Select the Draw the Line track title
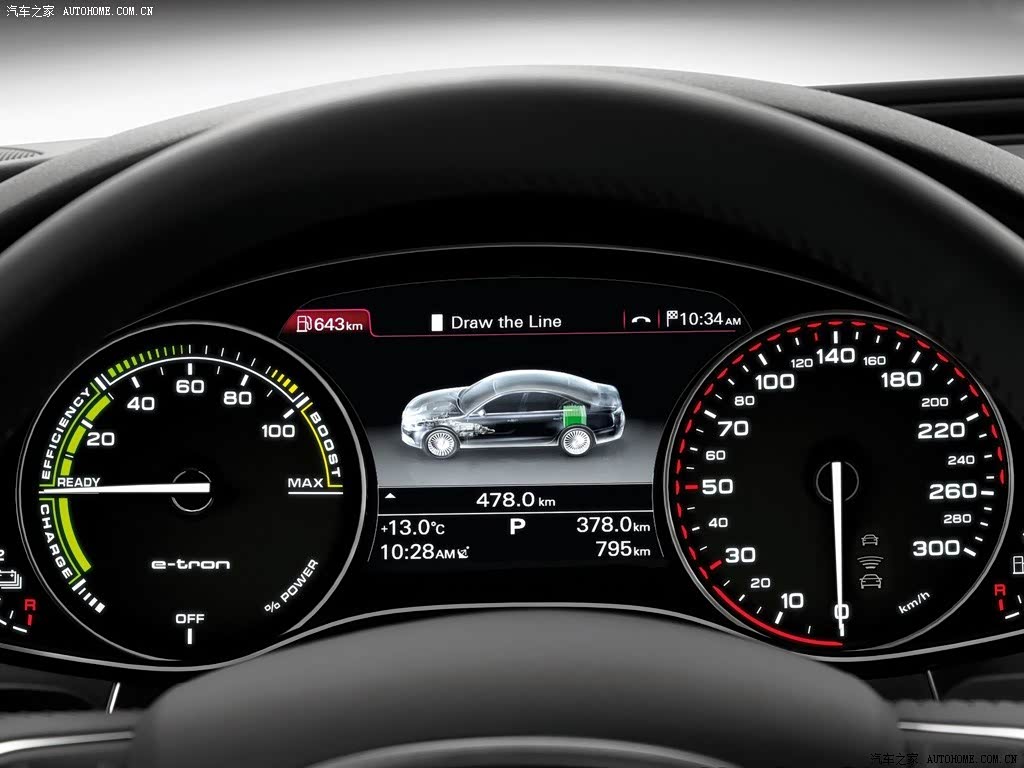This screenshot has height=768, width=1024. (506, 322)
